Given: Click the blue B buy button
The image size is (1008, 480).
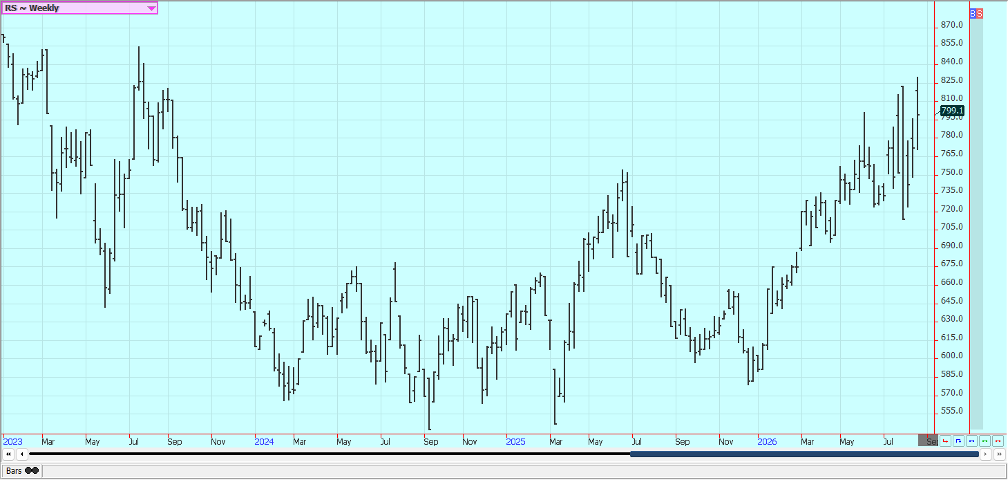Looking at the screenshot, I should (x=973, y=13).
